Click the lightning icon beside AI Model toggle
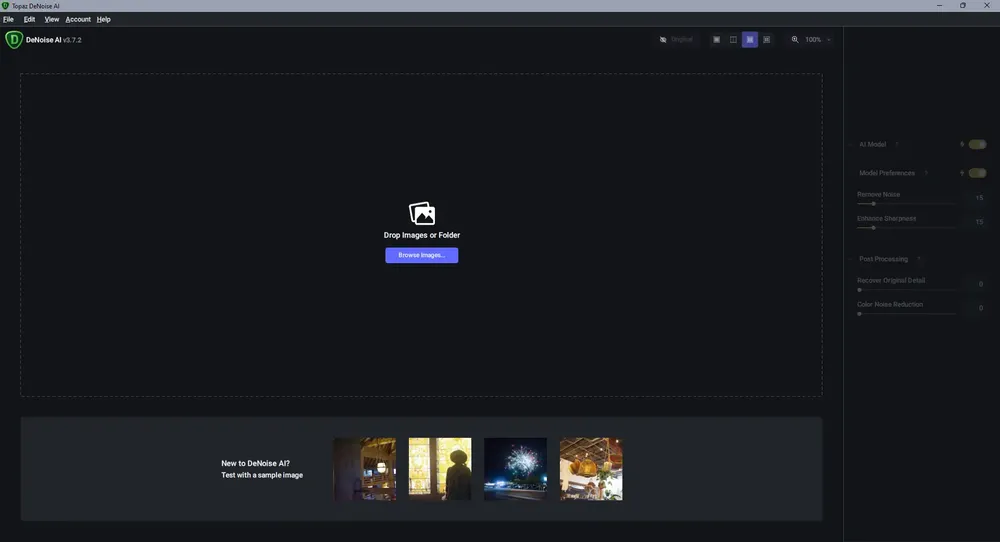This screenshot has height=542, width=1000. pos(962,144)
